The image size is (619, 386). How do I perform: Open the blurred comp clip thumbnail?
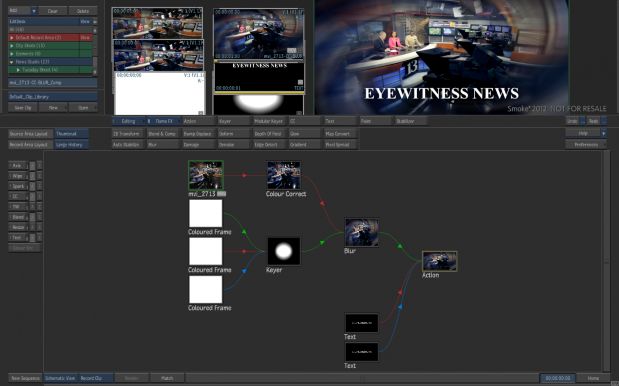259,34
